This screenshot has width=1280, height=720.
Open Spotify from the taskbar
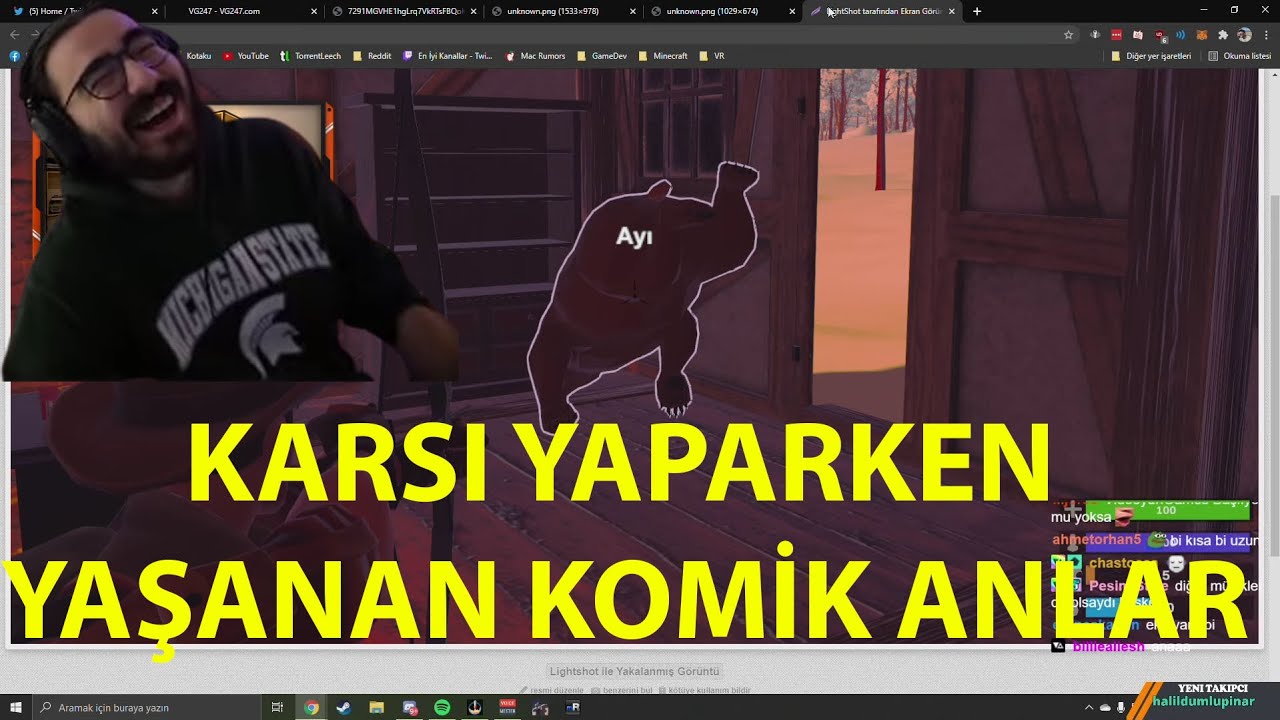click(442, 707)
